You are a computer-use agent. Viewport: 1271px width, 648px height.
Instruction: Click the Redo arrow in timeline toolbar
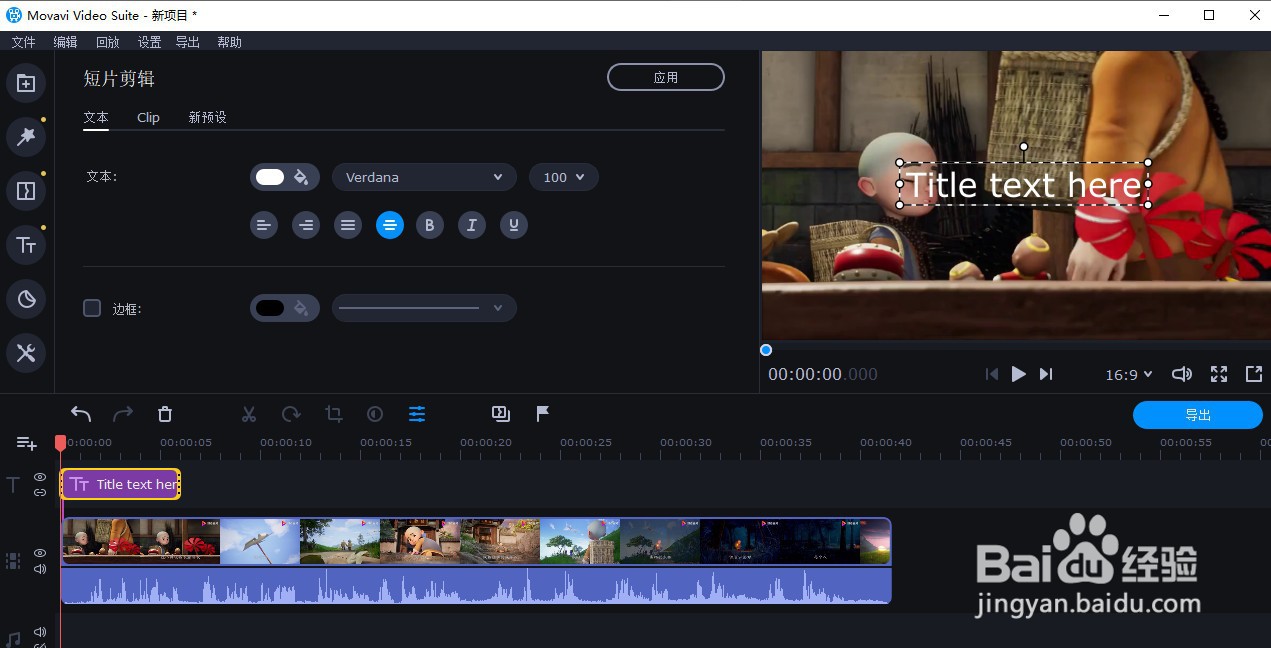pos(123,414)
